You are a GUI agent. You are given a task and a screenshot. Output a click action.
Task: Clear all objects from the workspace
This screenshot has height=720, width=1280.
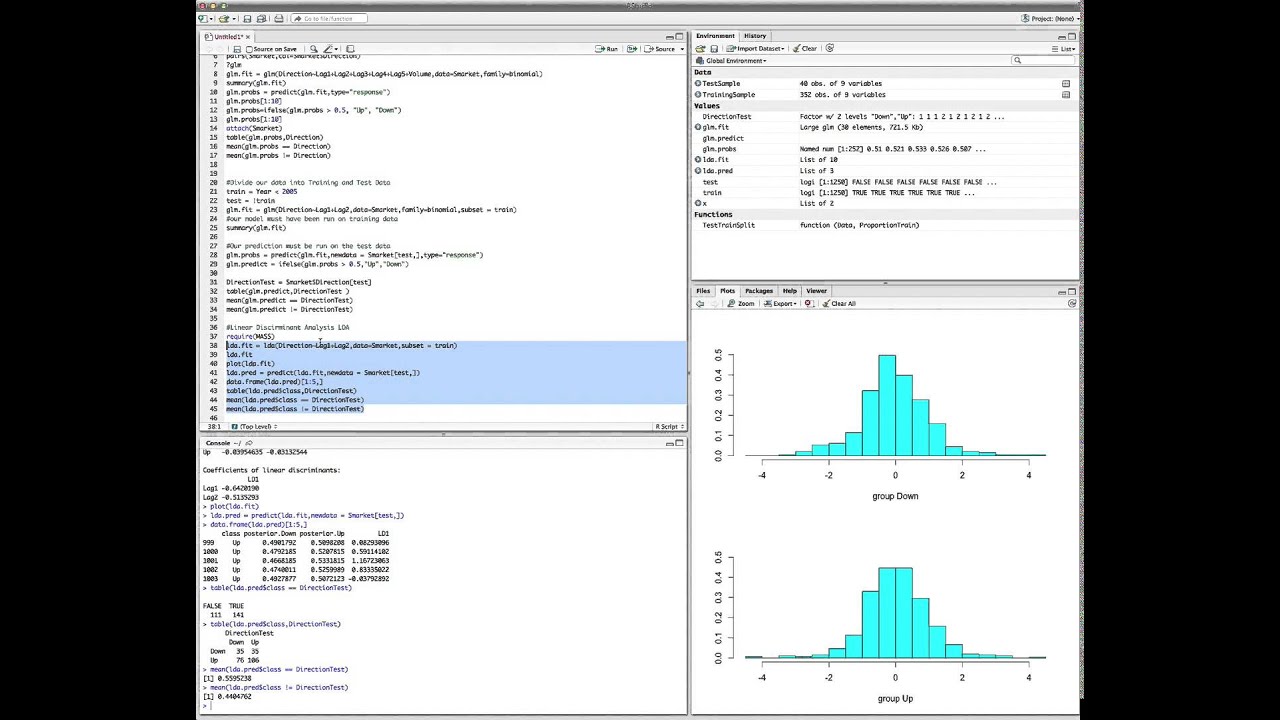pos(804,48)
